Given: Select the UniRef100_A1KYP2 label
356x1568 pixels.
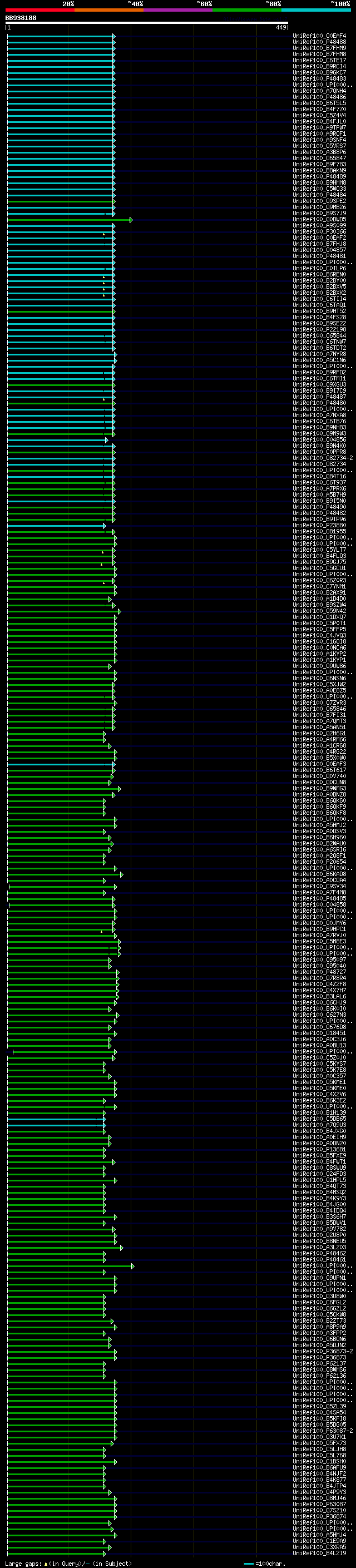Looking at the screenshot, I should pos(319,654).
